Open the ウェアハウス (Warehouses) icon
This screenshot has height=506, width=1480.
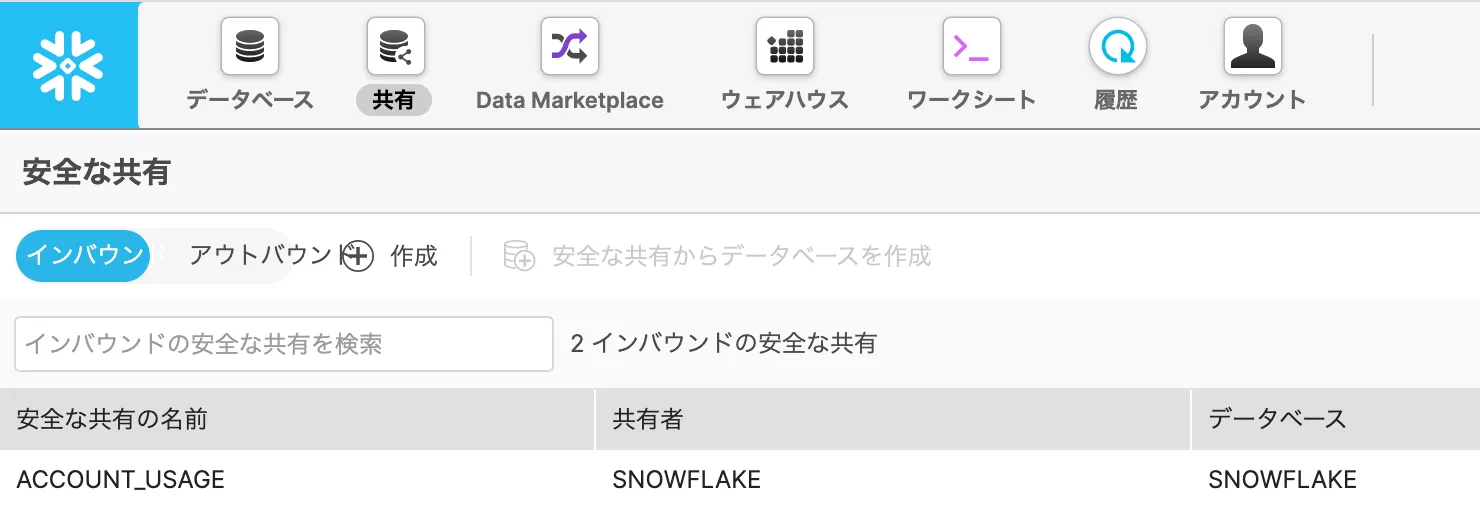pyautogui.click(x=784, y=47)
